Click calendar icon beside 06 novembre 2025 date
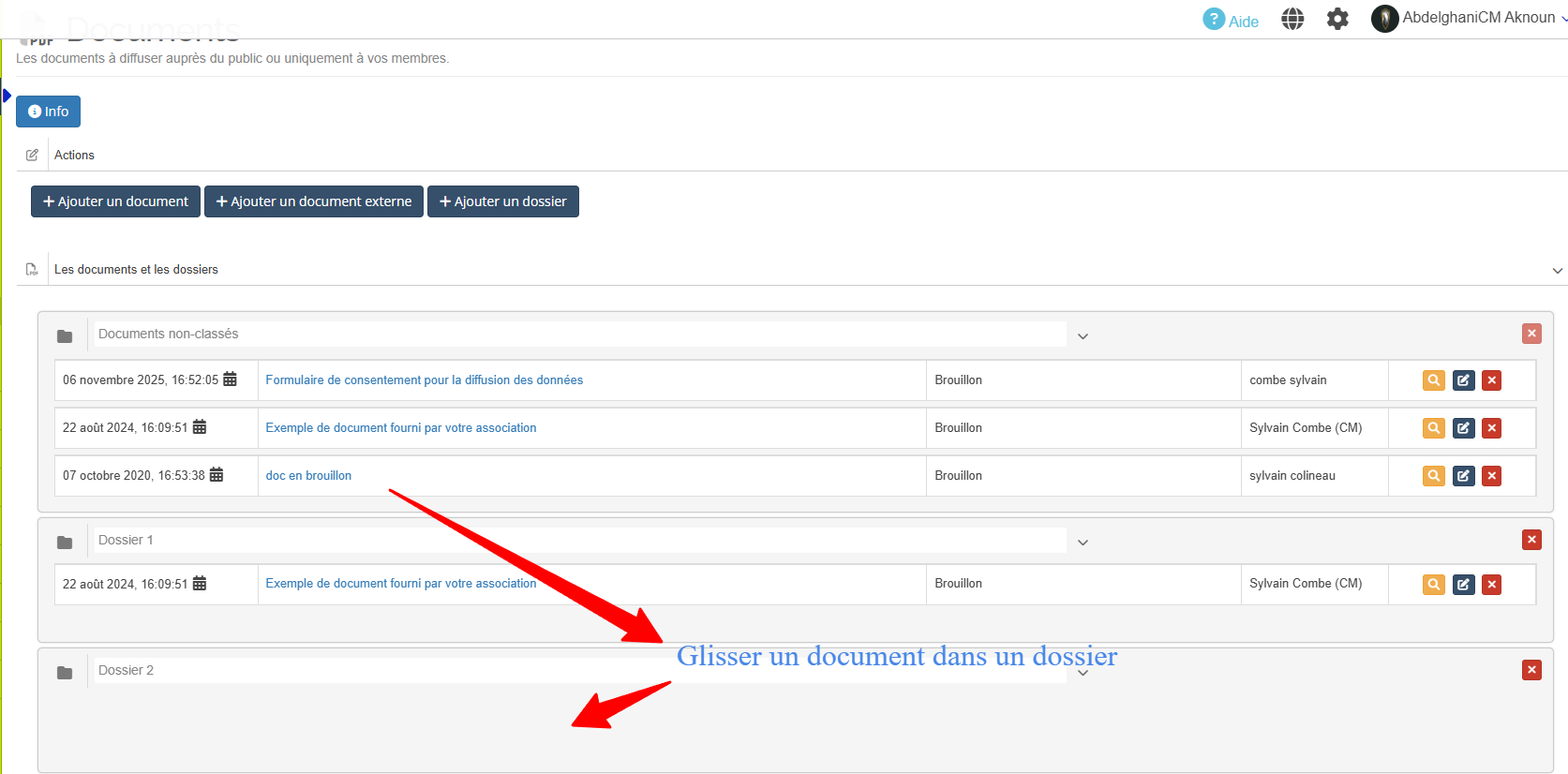This screenshot has height=774, width=1568. click(x=230, y=380)
